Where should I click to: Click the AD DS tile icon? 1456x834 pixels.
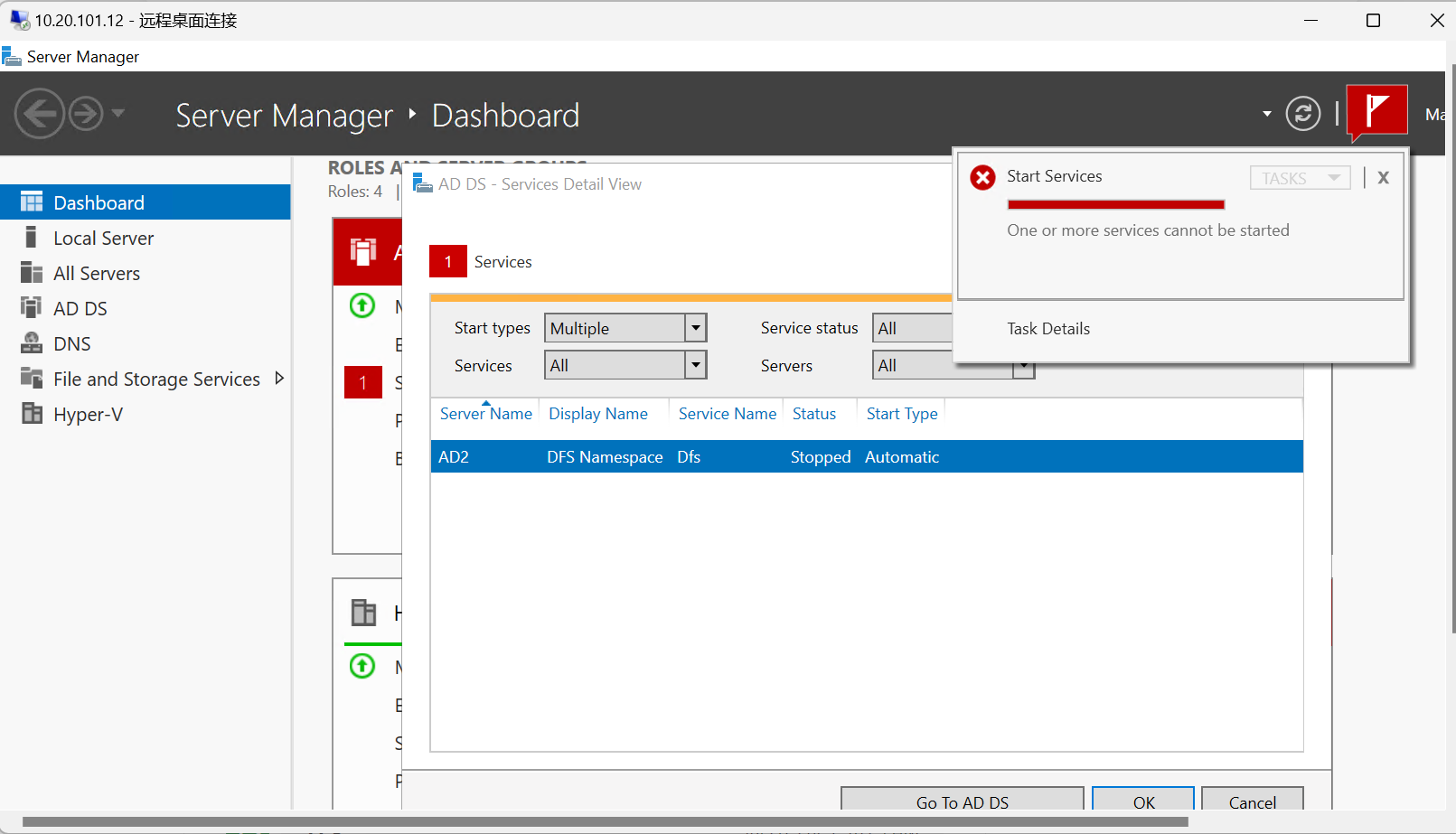tap(363, 251)
